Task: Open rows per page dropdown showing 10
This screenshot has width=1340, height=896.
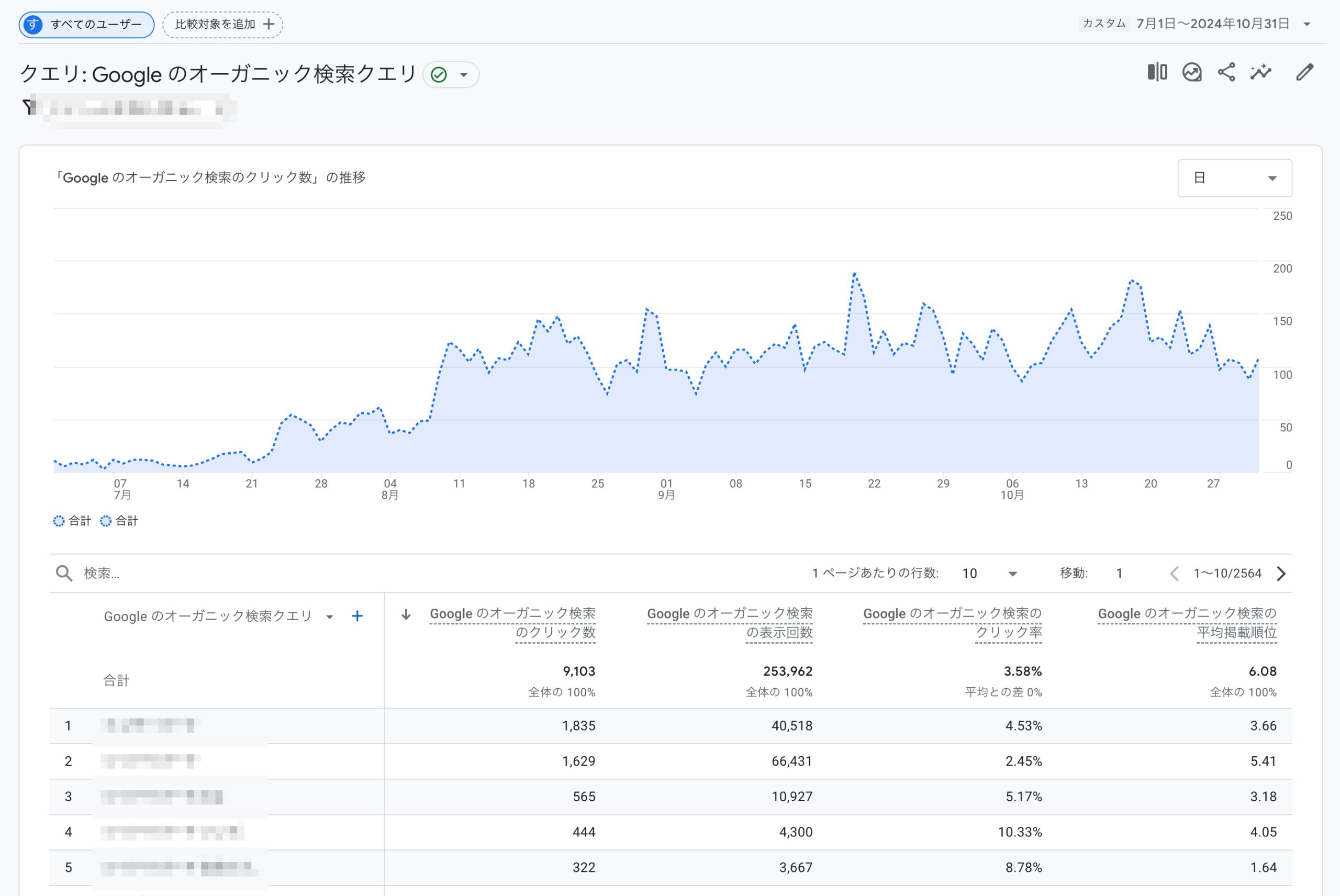Action: [989, 573]
